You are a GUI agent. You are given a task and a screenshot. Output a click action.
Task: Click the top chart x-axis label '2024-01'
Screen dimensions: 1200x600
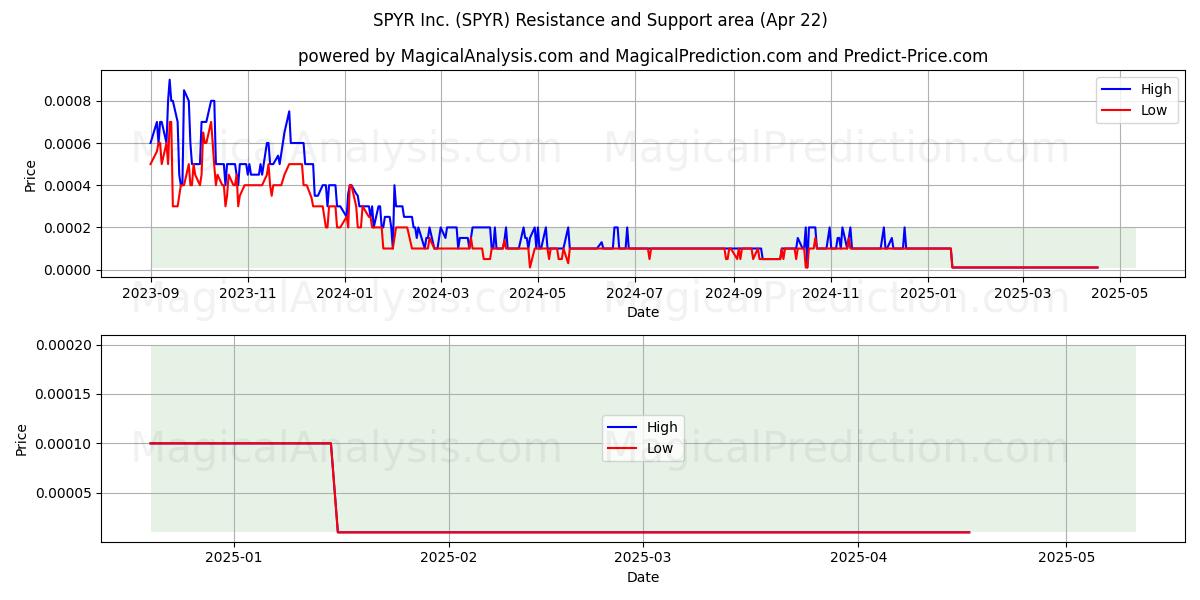point(345,293)
